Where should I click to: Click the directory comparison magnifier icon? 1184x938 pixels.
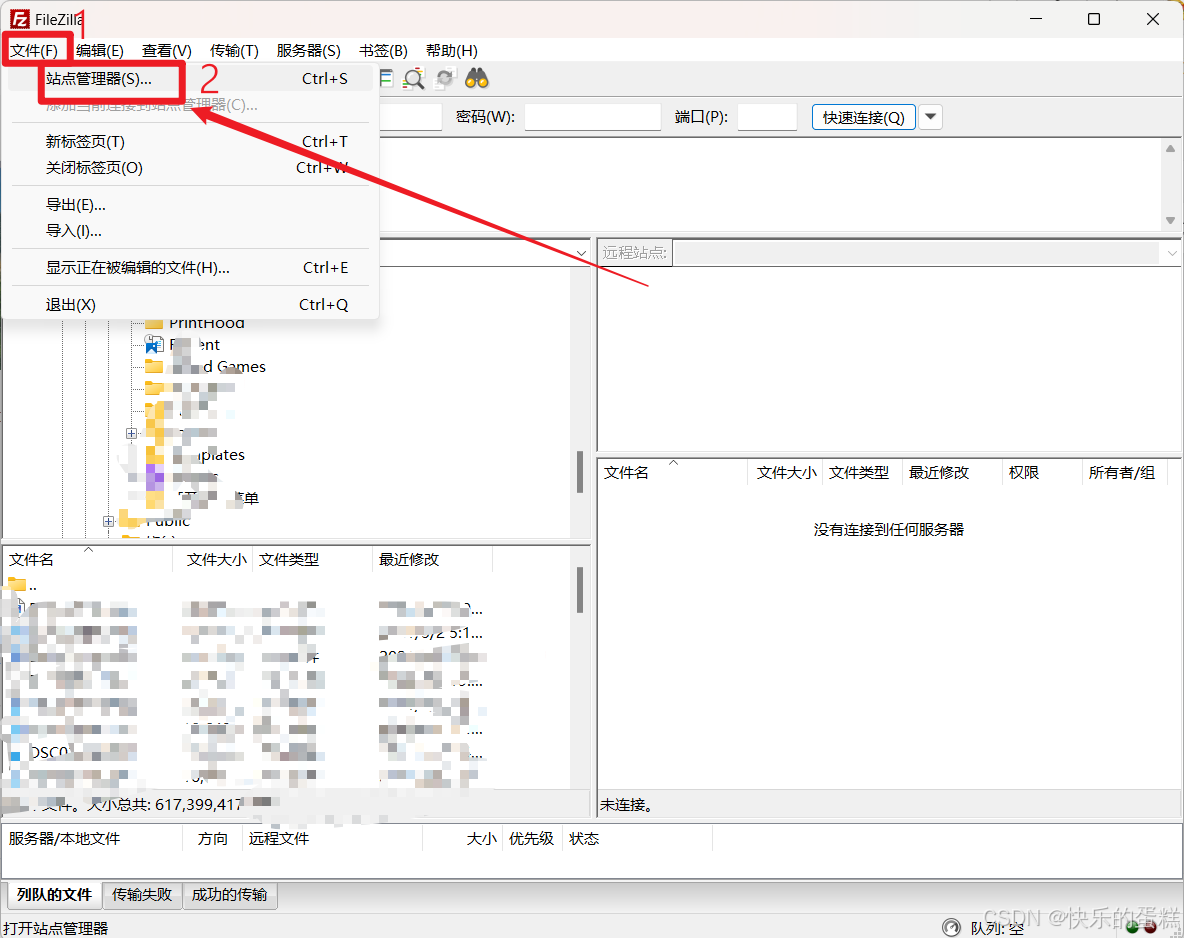point(414,79)
